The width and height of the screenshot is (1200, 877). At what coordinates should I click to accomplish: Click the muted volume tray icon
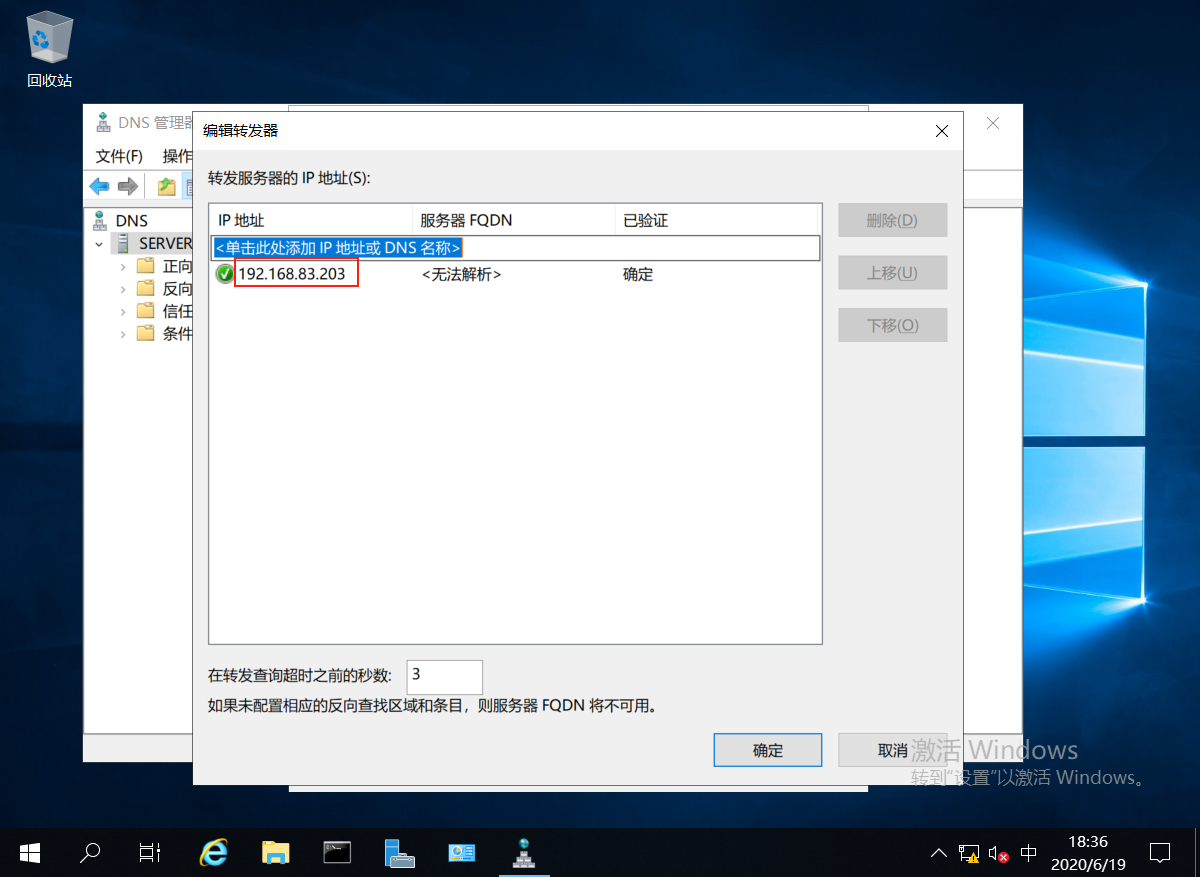coord(998,853)
